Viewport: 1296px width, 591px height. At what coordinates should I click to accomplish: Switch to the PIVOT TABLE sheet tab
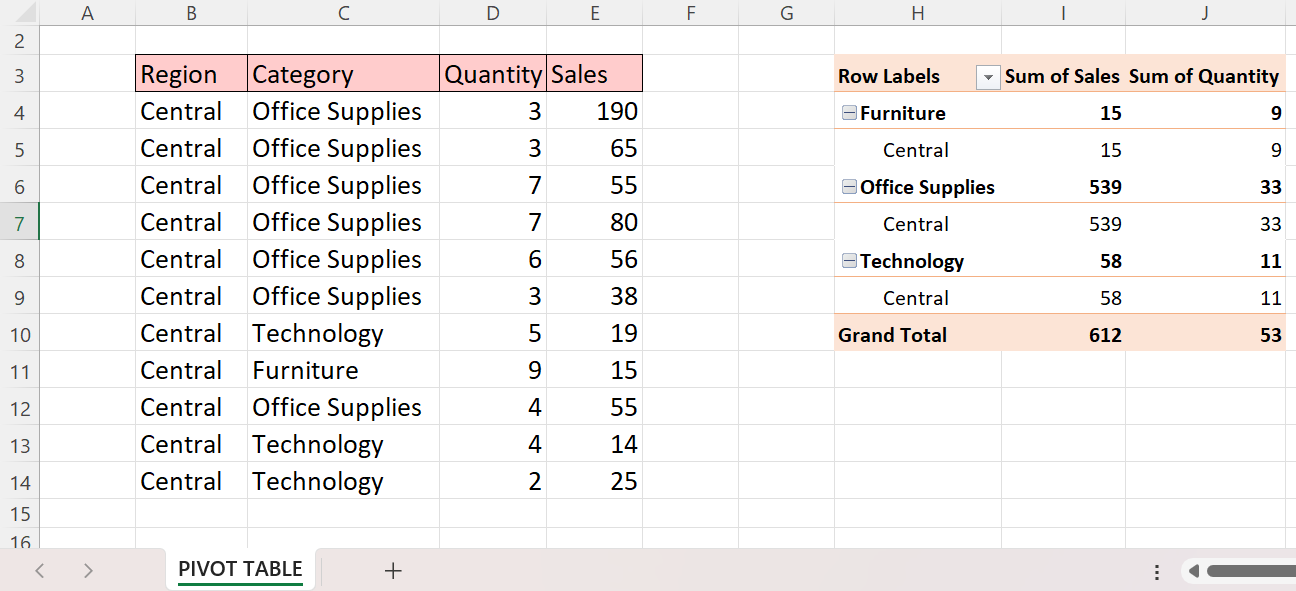point(240,570)
